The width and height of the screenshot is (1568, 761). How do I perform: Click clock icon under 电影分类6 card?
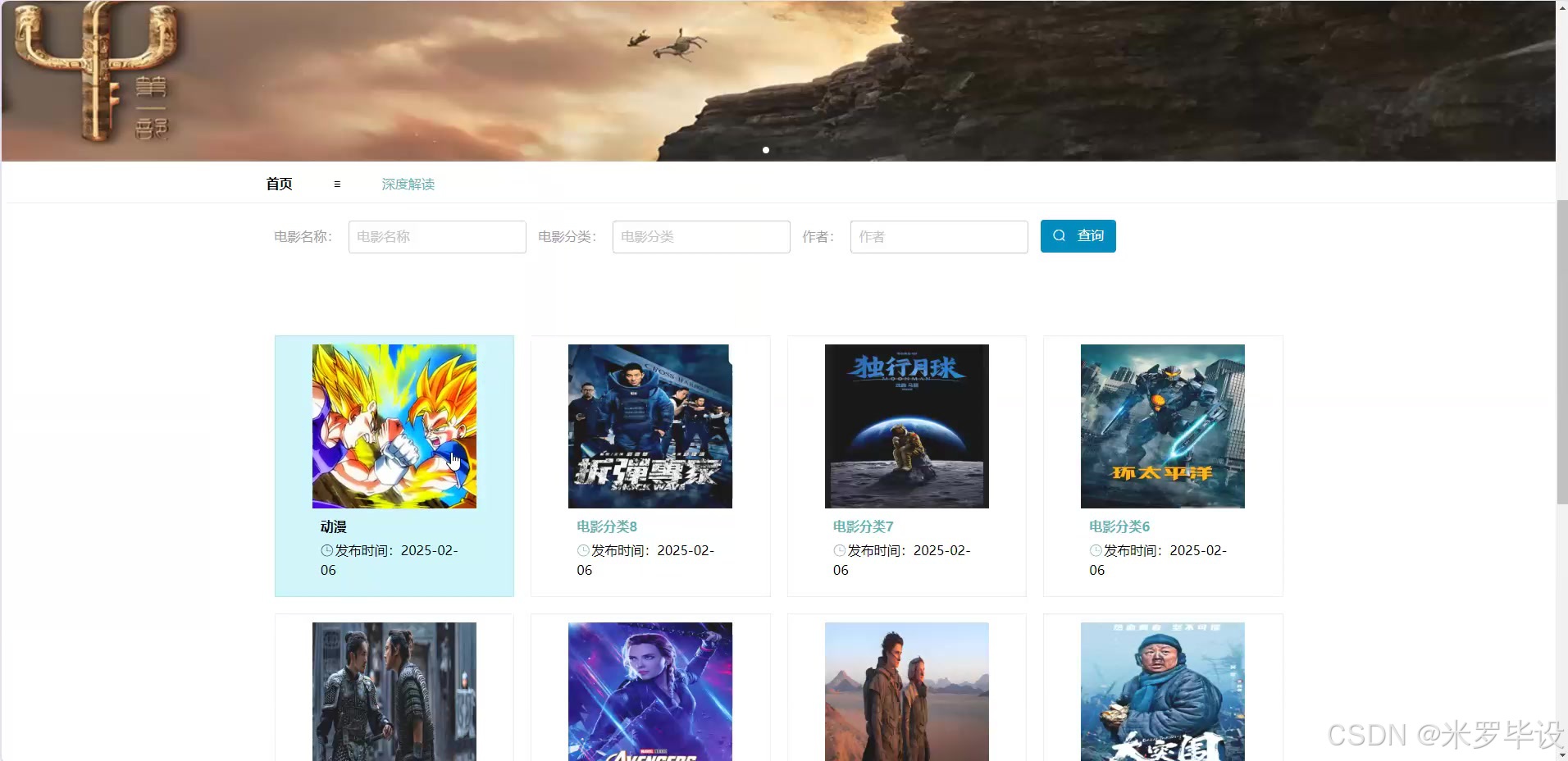(1096, 550)
